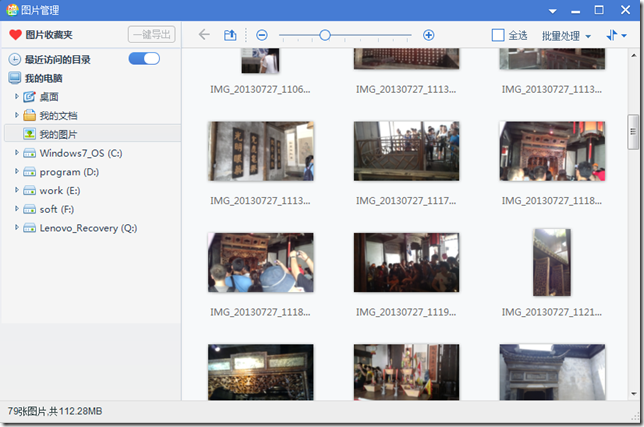Click the thumbnail size slider handle
The height and width of the screenshot is (427, 644).
point(325,35)
